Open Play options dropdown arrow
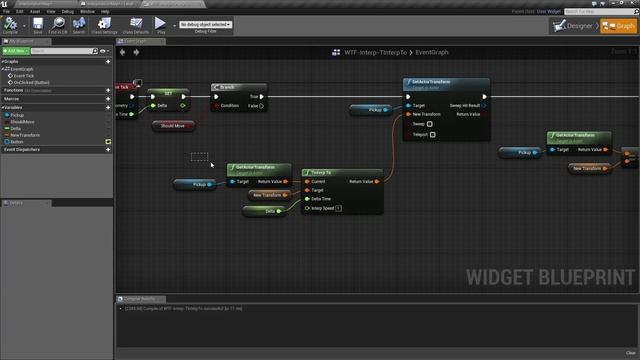 click(x=174, y=26)
